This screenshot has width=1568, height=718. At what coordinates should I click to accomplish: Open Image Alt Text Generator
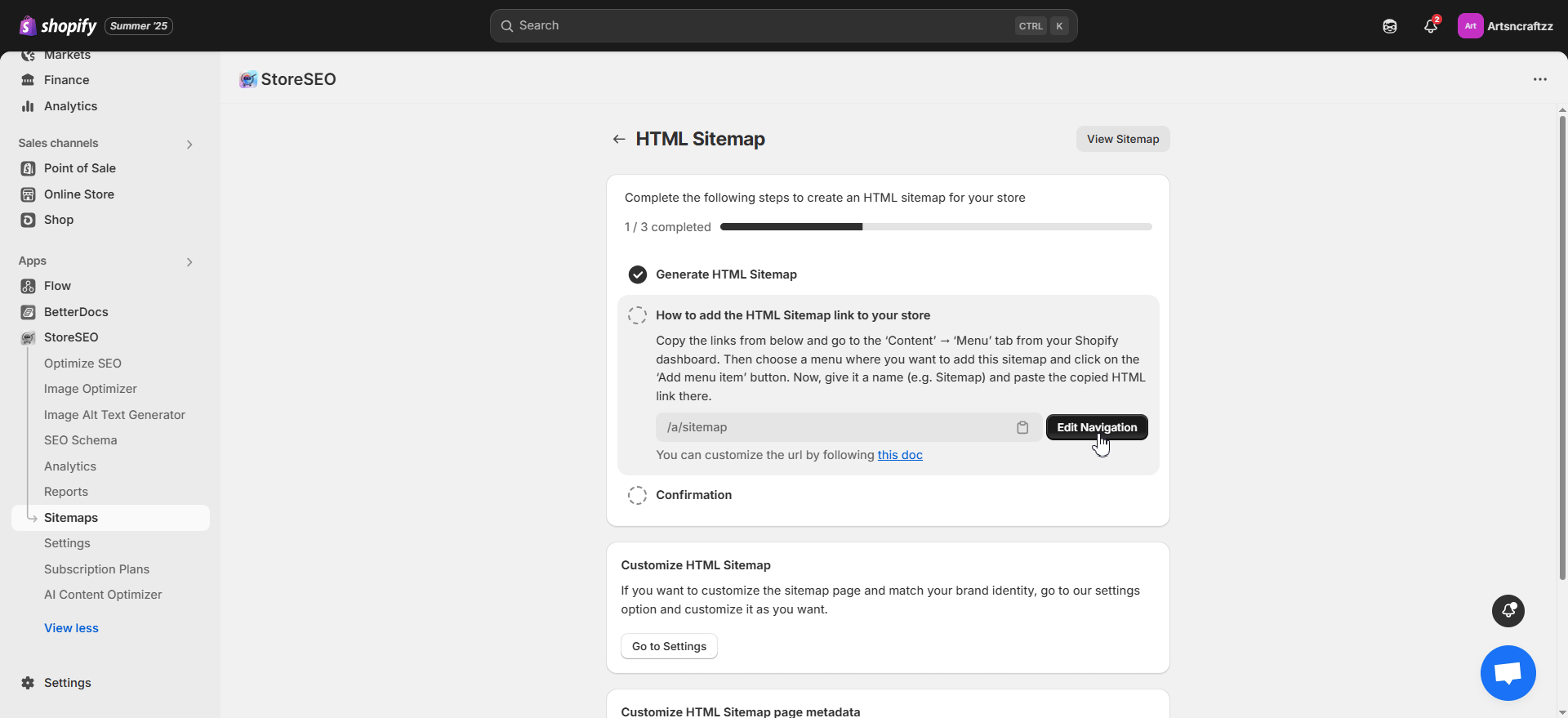pyautogui.click(x=114, y=415)
